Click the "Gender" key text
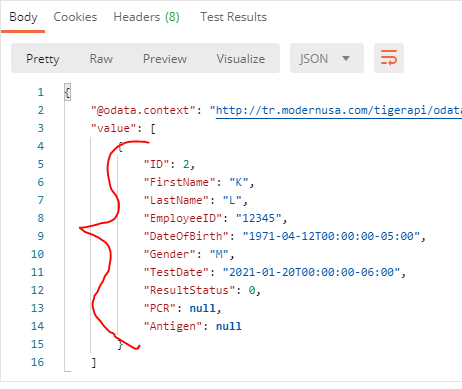Viewport: 462px width, 389px height. coord(169,254)
